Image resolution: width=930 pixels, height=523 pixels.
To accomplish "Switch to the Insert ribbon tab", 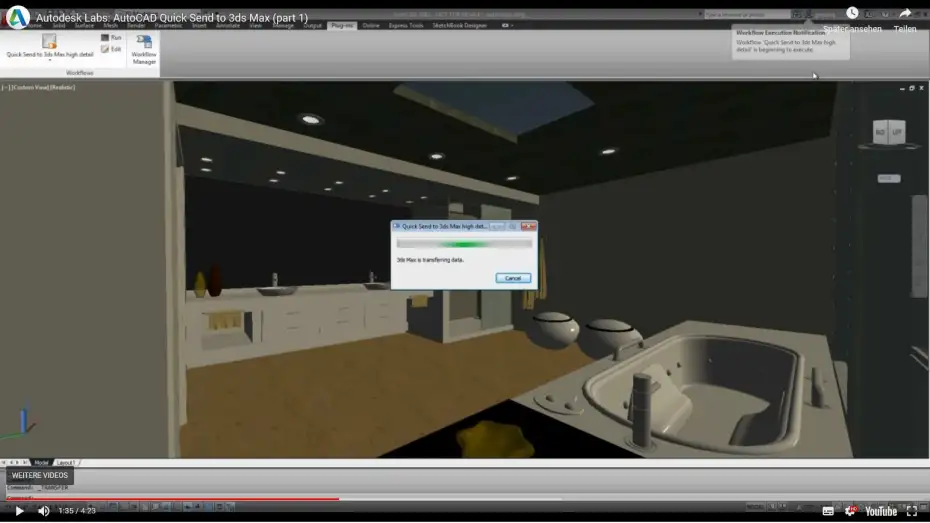I will click(199, 25).
